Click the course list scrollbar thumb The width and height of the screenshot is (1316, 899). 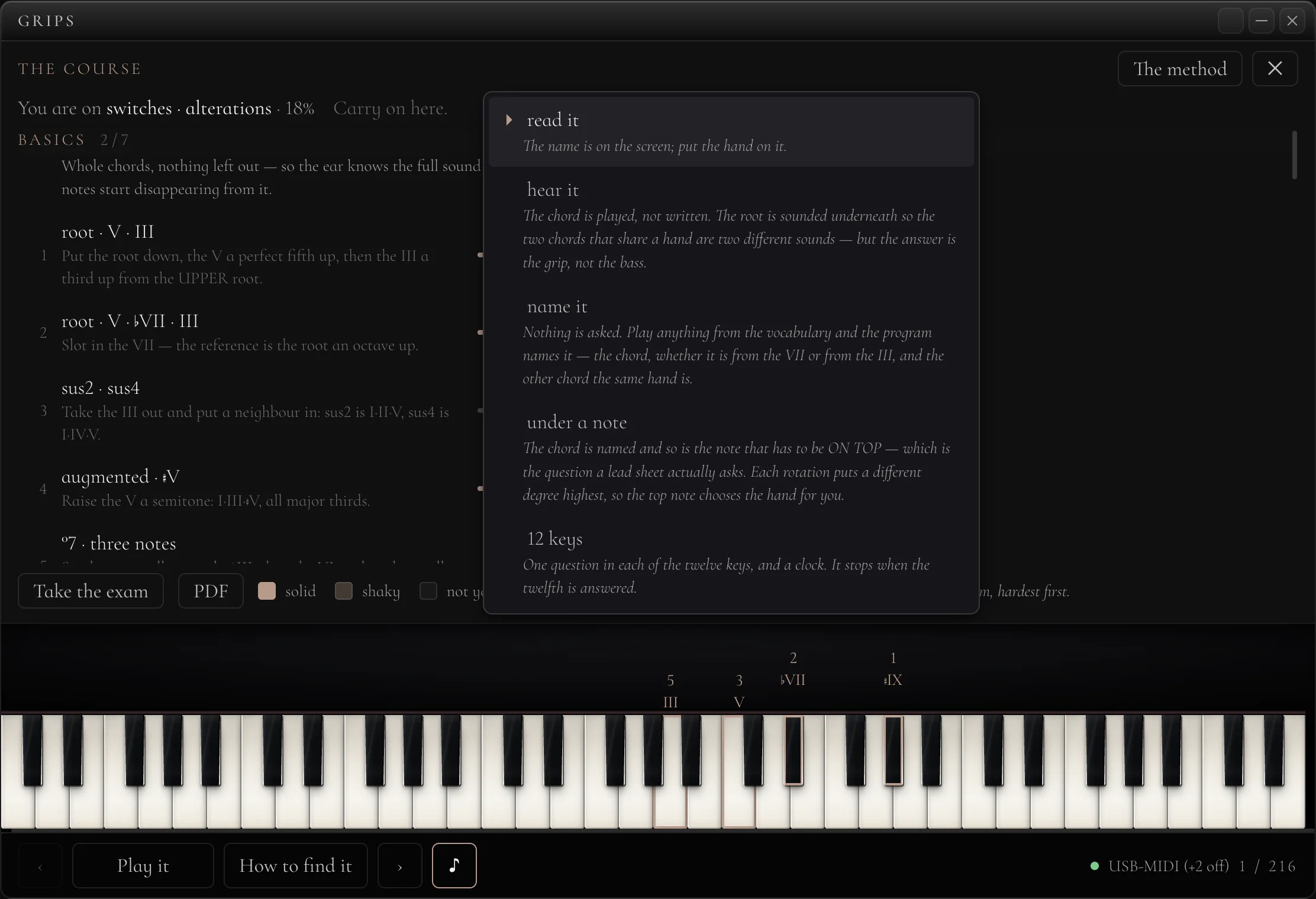coord(1295,155)
